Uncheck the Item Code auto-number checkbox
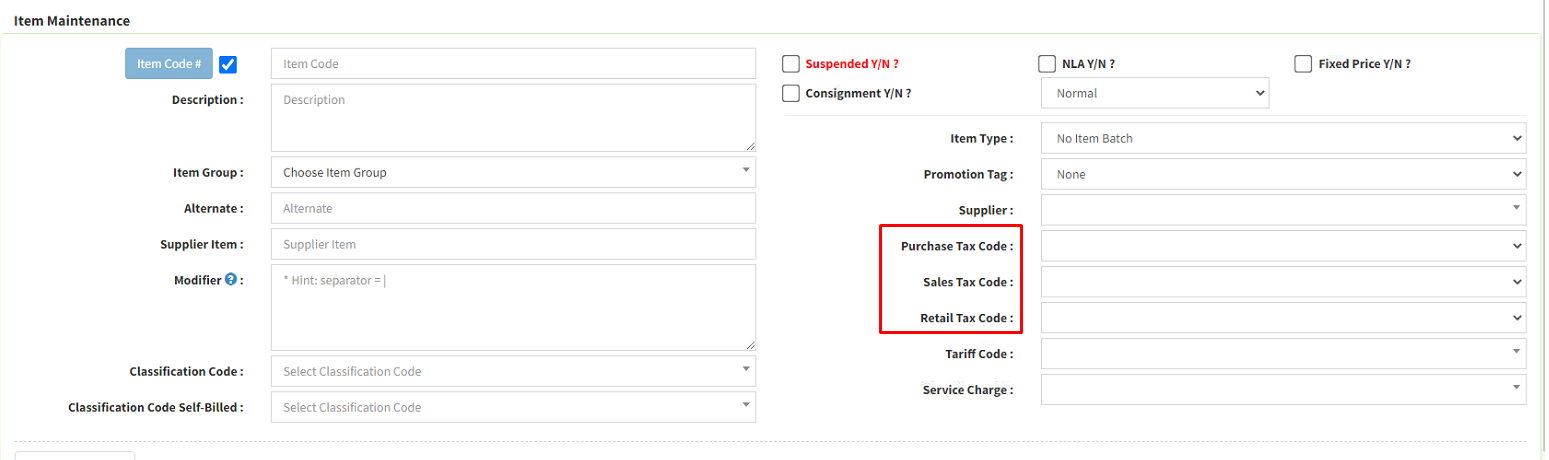 pos(228,65)
